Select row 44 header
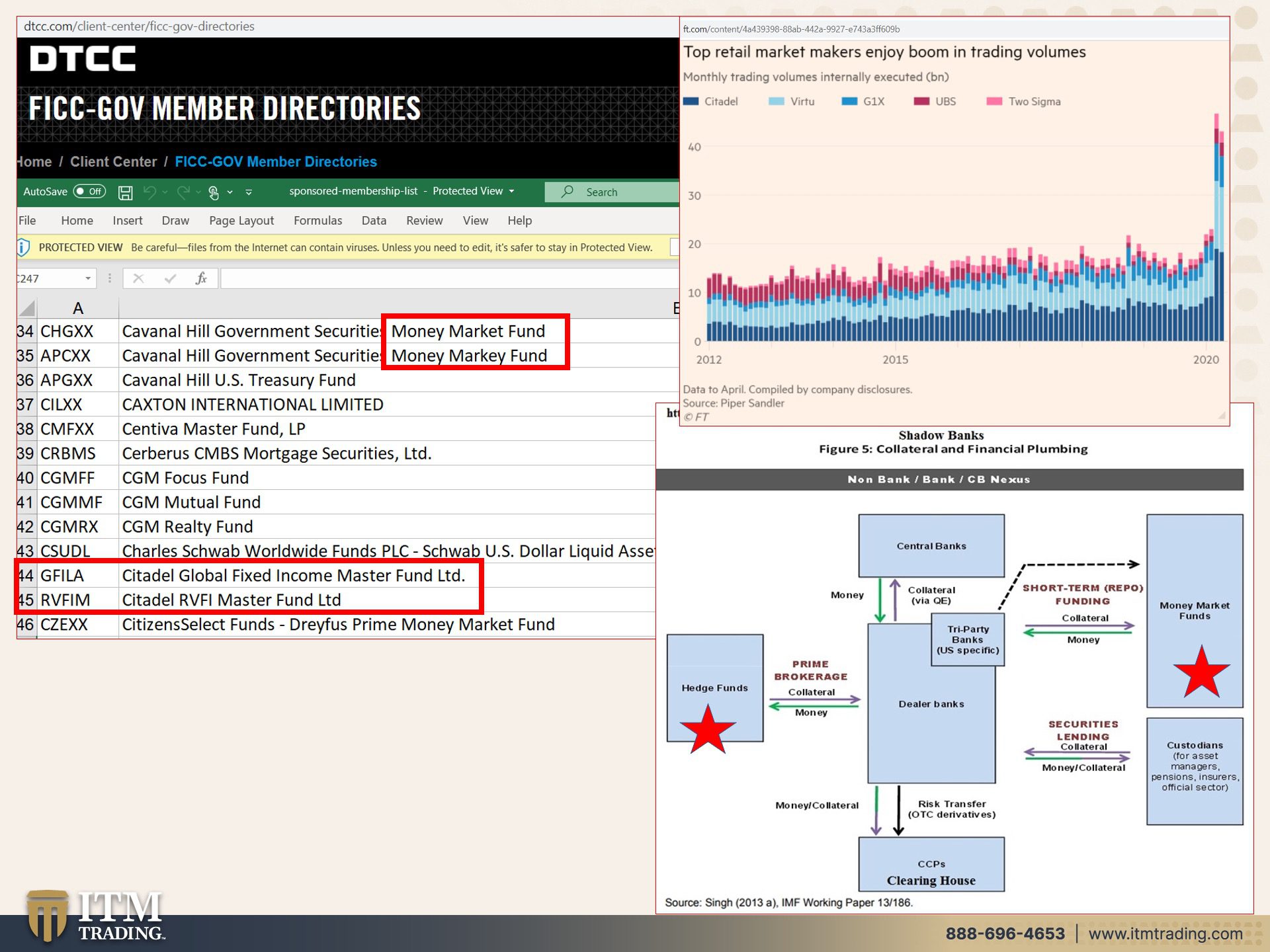 pos(26,576)
